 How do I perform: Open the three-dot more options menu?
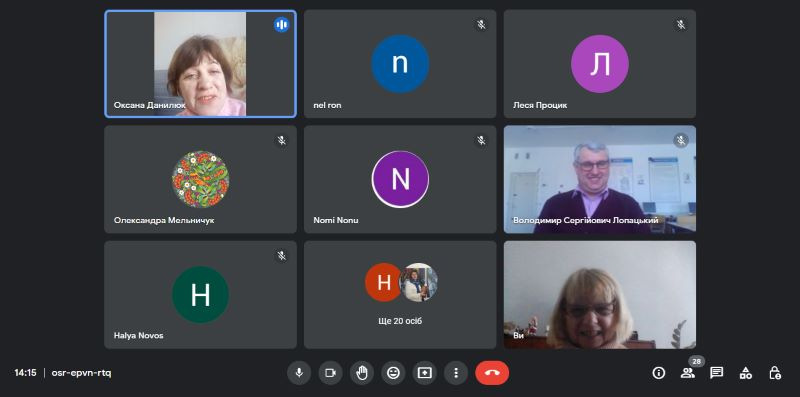(x=456, y=373)
